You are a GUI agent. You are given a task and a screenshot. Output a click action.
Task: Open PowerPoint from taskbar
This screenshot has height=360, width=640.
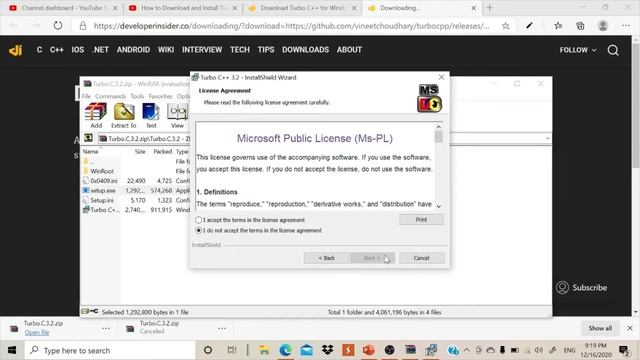click(369, 350)
